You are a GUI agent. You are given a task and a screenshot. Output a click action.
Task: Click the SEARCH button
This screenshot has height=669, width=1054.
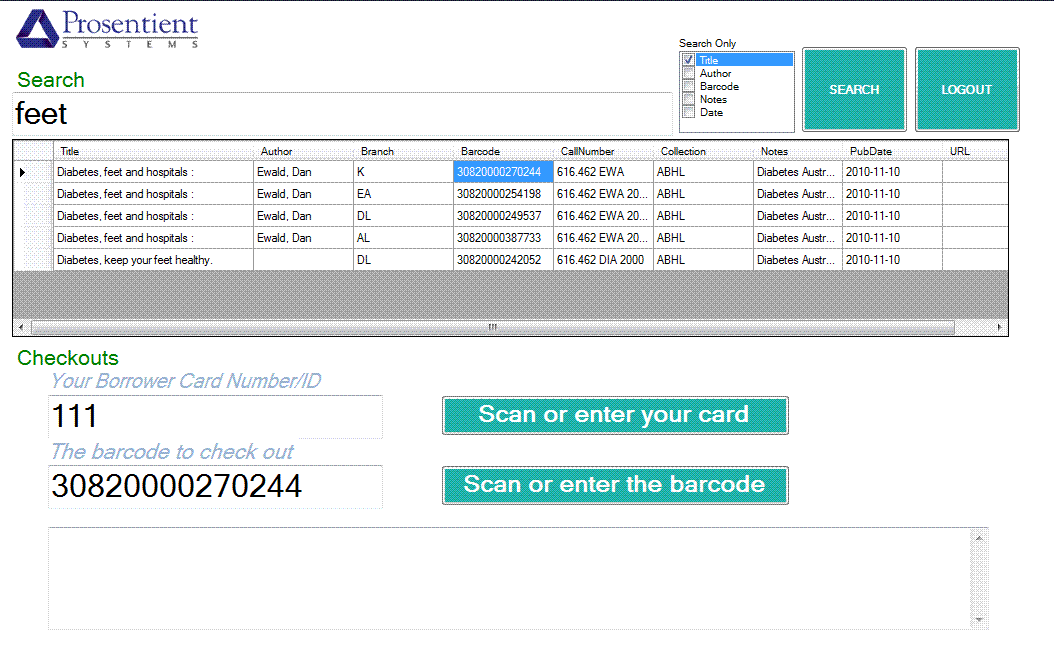click(x=854, y=89)
